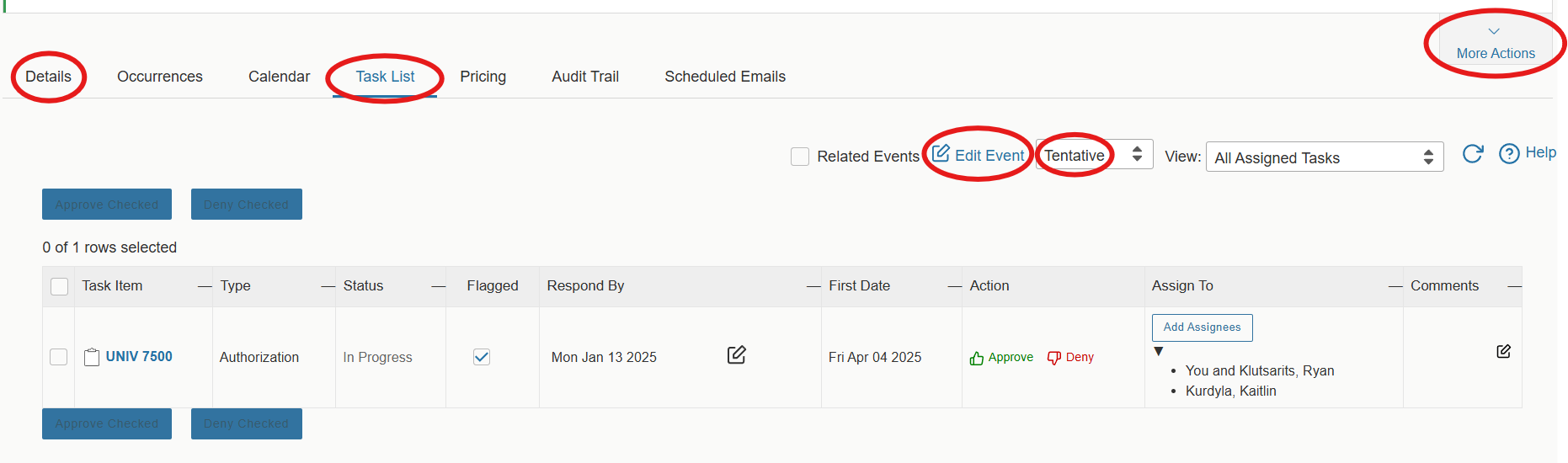Viewport: 1568px width, 463px height.
Task: Click the Add Assignees button
Action: point(1202,327)
